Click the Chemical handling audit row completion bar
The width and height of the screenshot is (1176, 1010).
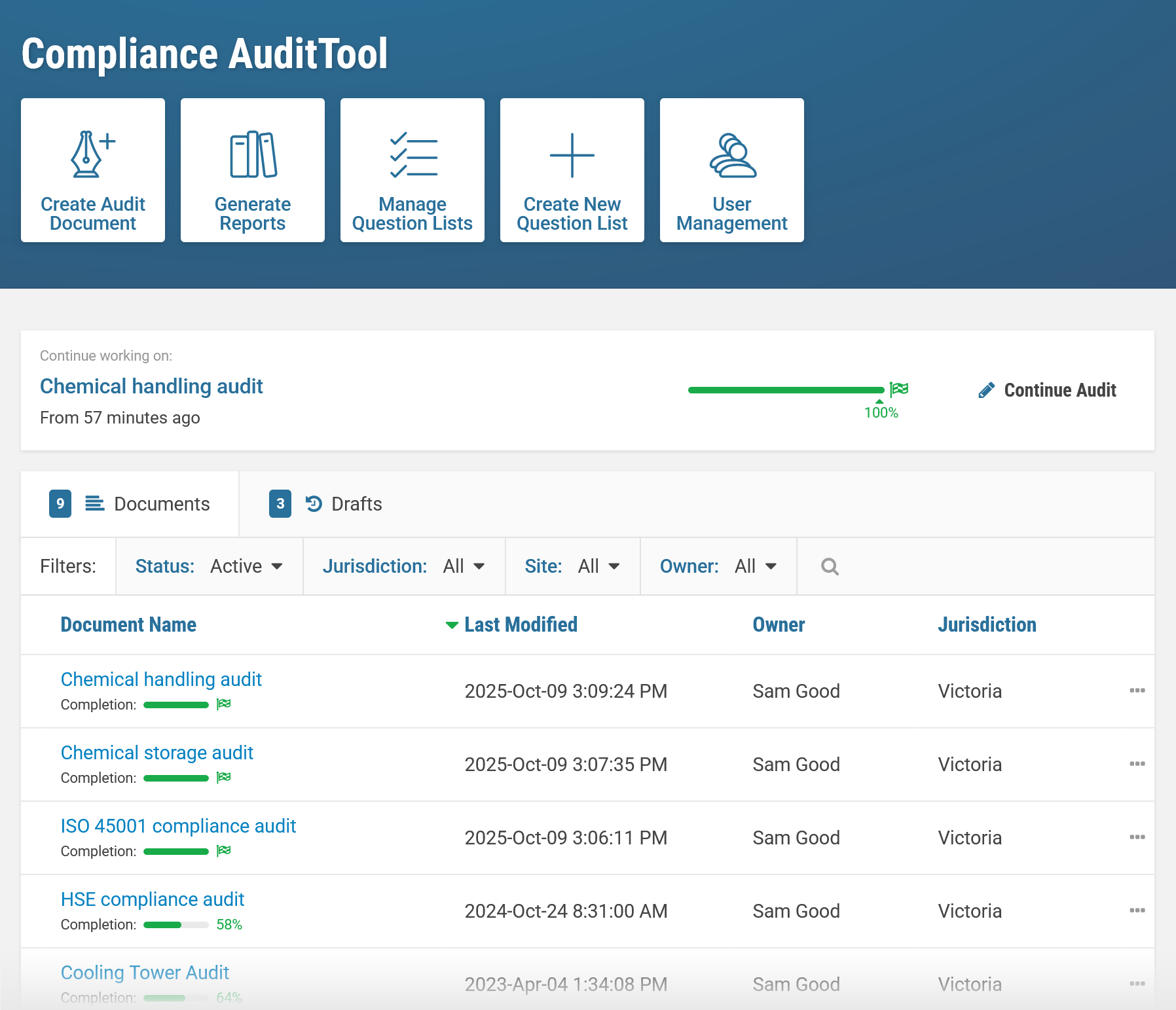pyautogui.click(x=176, y=705)
